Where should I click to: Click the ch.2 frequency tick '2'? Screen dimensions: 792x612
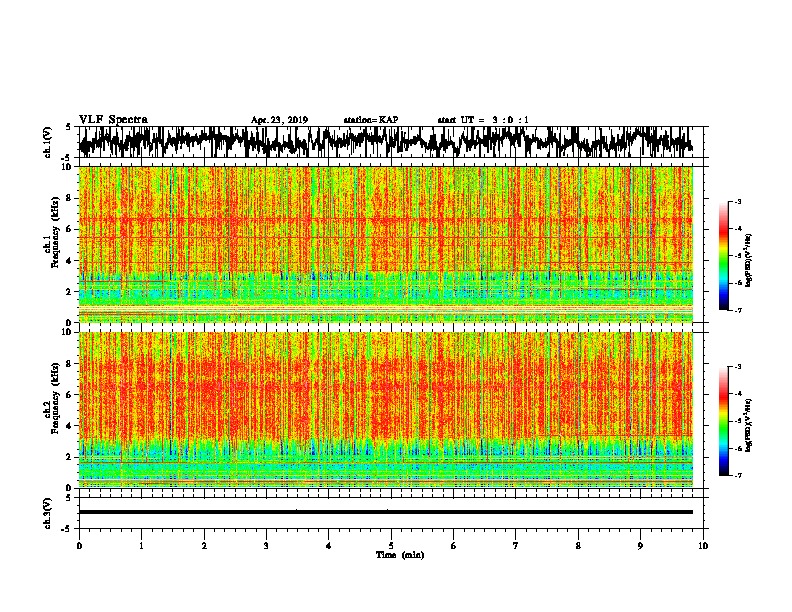(x=71, y=457)
